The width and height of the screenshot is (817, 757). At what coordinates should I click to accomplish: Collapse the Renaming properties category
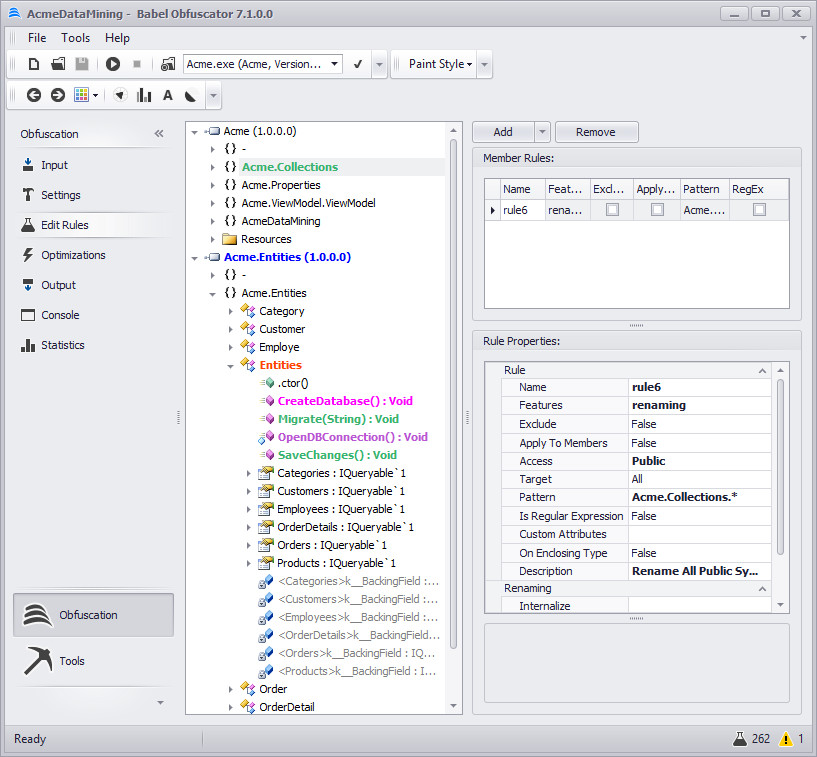pyautogui.click(x=762, y=589)
